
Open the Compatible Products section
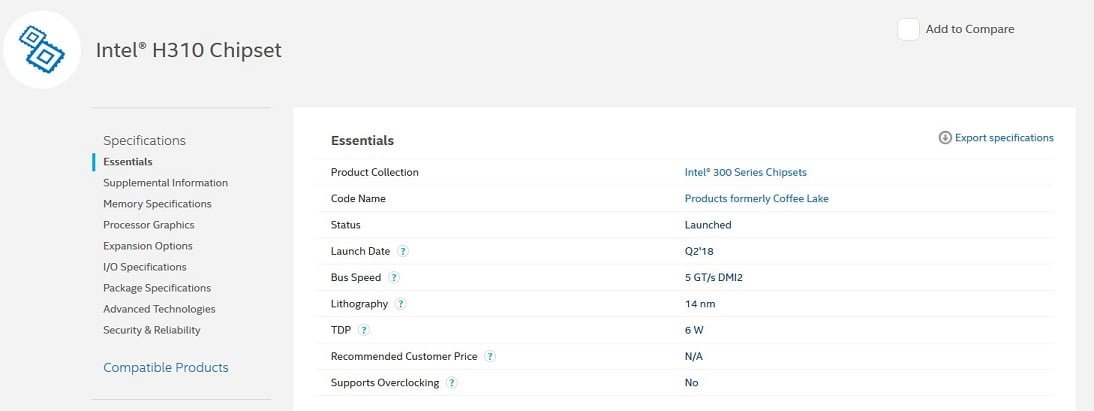pos(166,368)
